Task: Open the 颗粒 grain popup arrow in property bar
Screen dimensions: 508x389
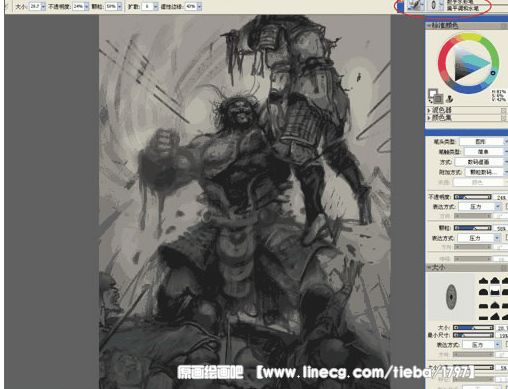Action: tap(119, 7)
